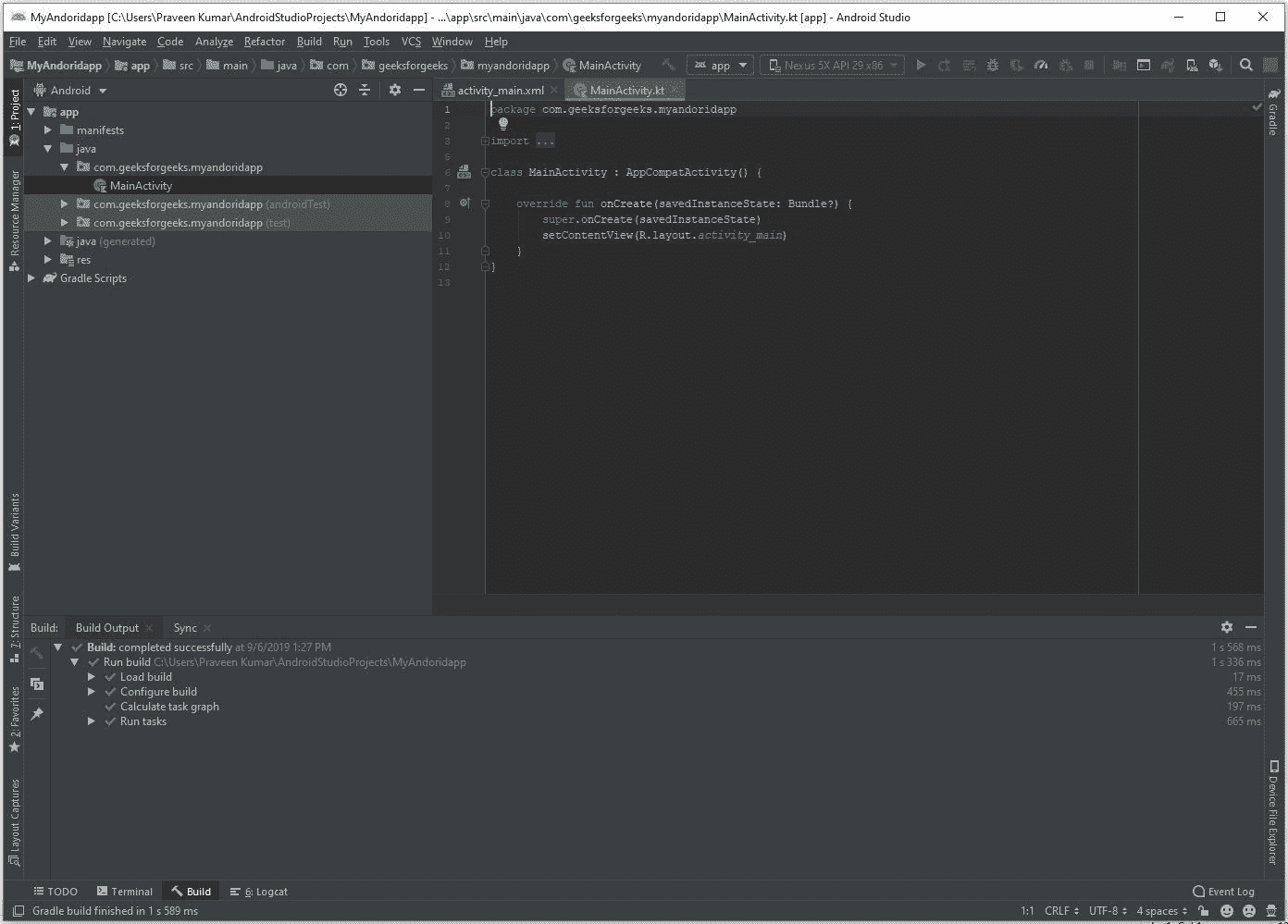Pin the Build tool window tab
Image resolution: width=1288 pixels, height=924 pixels.
37,714
